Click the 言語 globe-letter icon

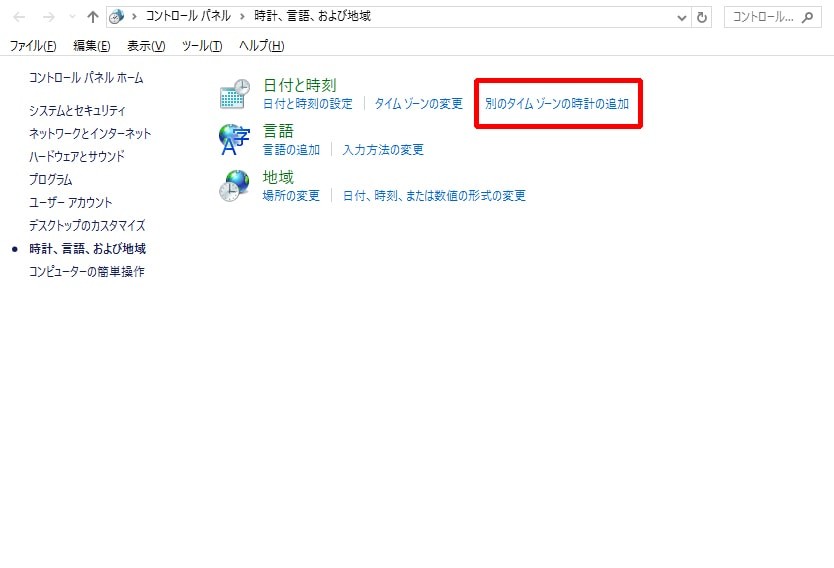click(234, 139)
